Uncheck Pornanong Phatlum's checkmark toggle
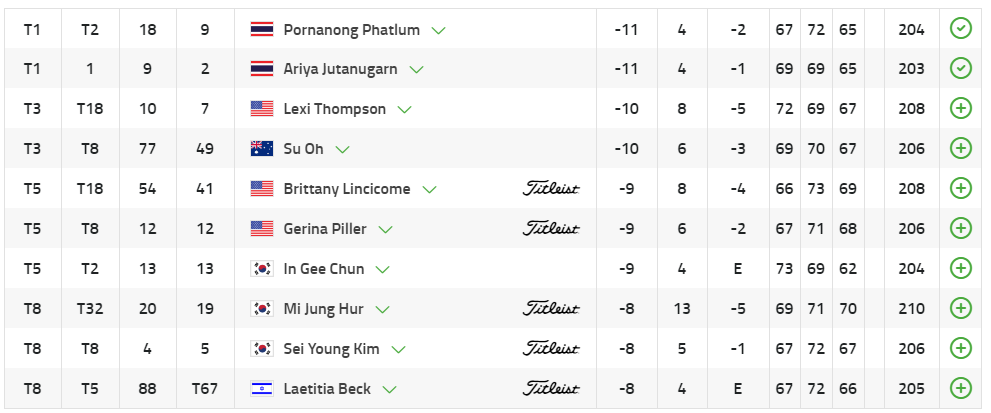 (x=960, y=29)
